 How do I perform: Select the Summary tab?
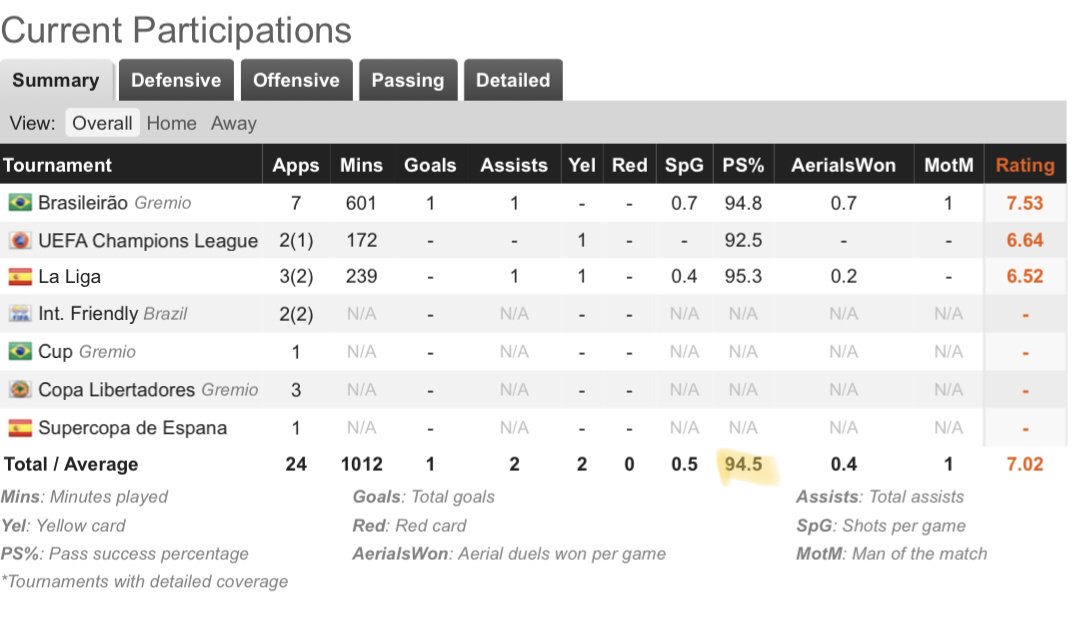(x=56, y=80)
